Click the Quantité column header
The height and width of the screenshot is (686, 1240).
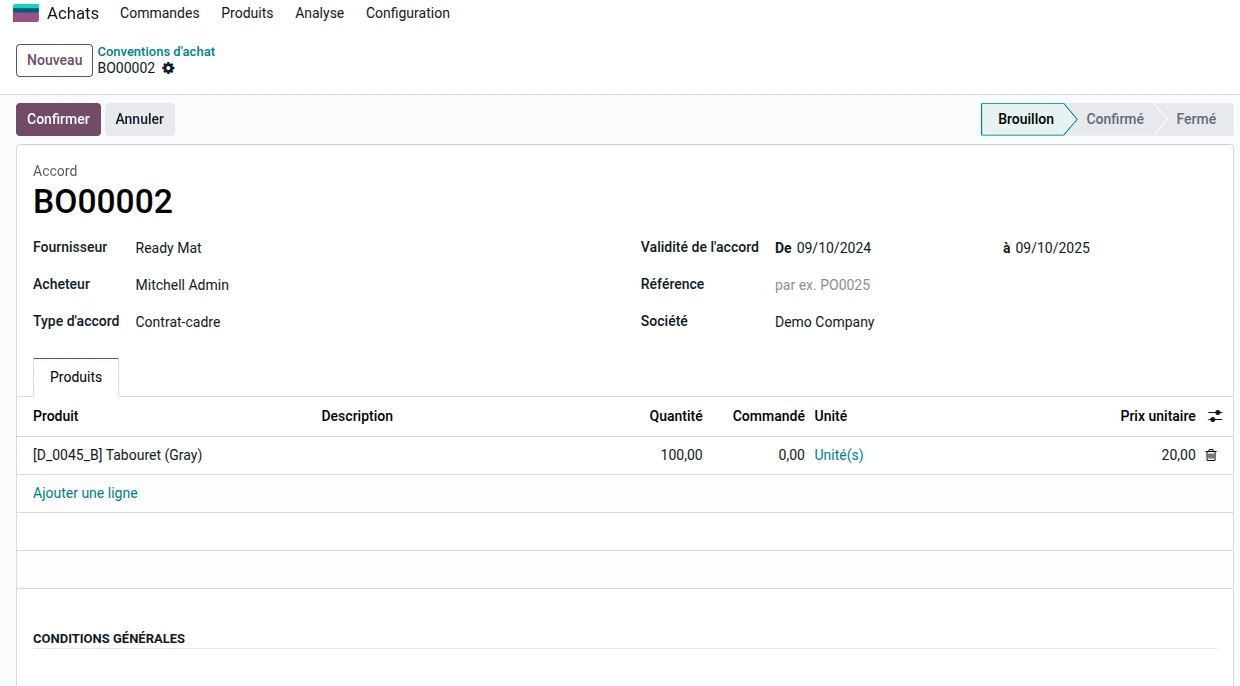(x=676, y=416)
